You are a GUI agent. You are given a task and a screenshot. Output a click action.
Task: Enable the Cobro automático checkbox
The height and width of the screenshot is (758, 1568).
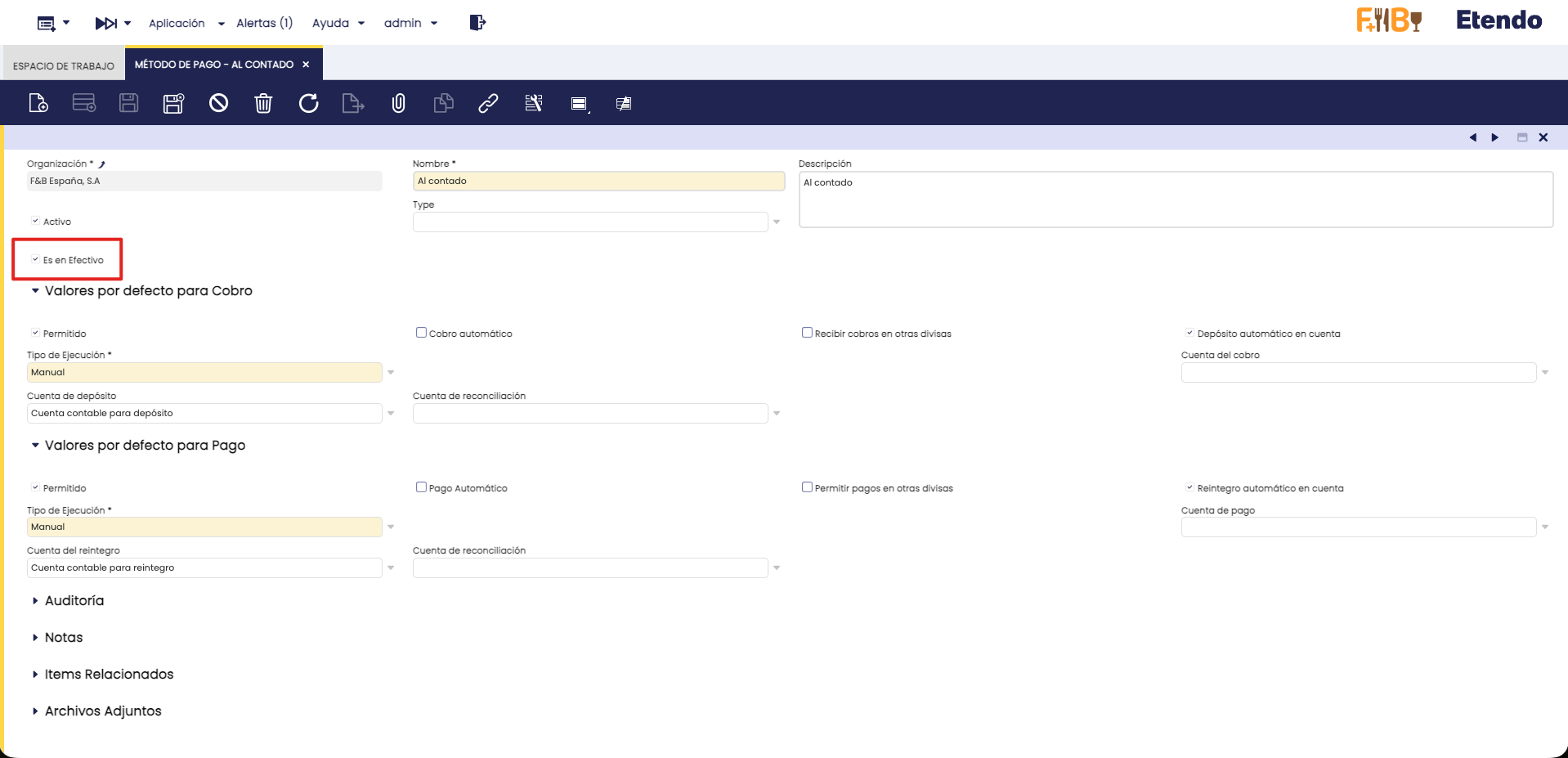[x=421, y=333]
